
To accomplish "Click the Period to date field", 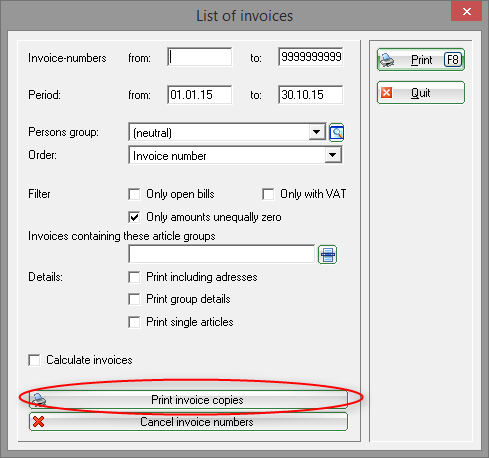I will tap(310, 95).
